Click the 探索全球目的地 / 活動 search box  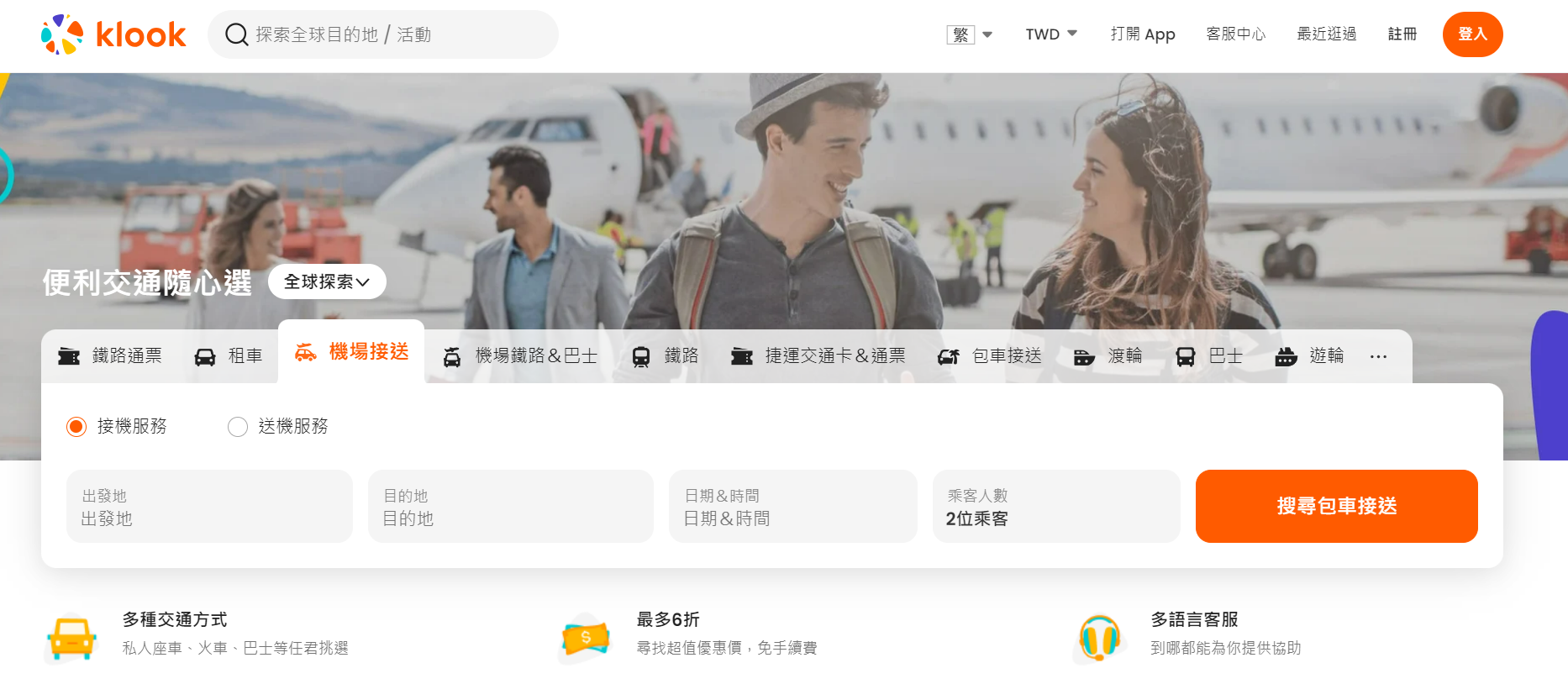coord(383,34)
